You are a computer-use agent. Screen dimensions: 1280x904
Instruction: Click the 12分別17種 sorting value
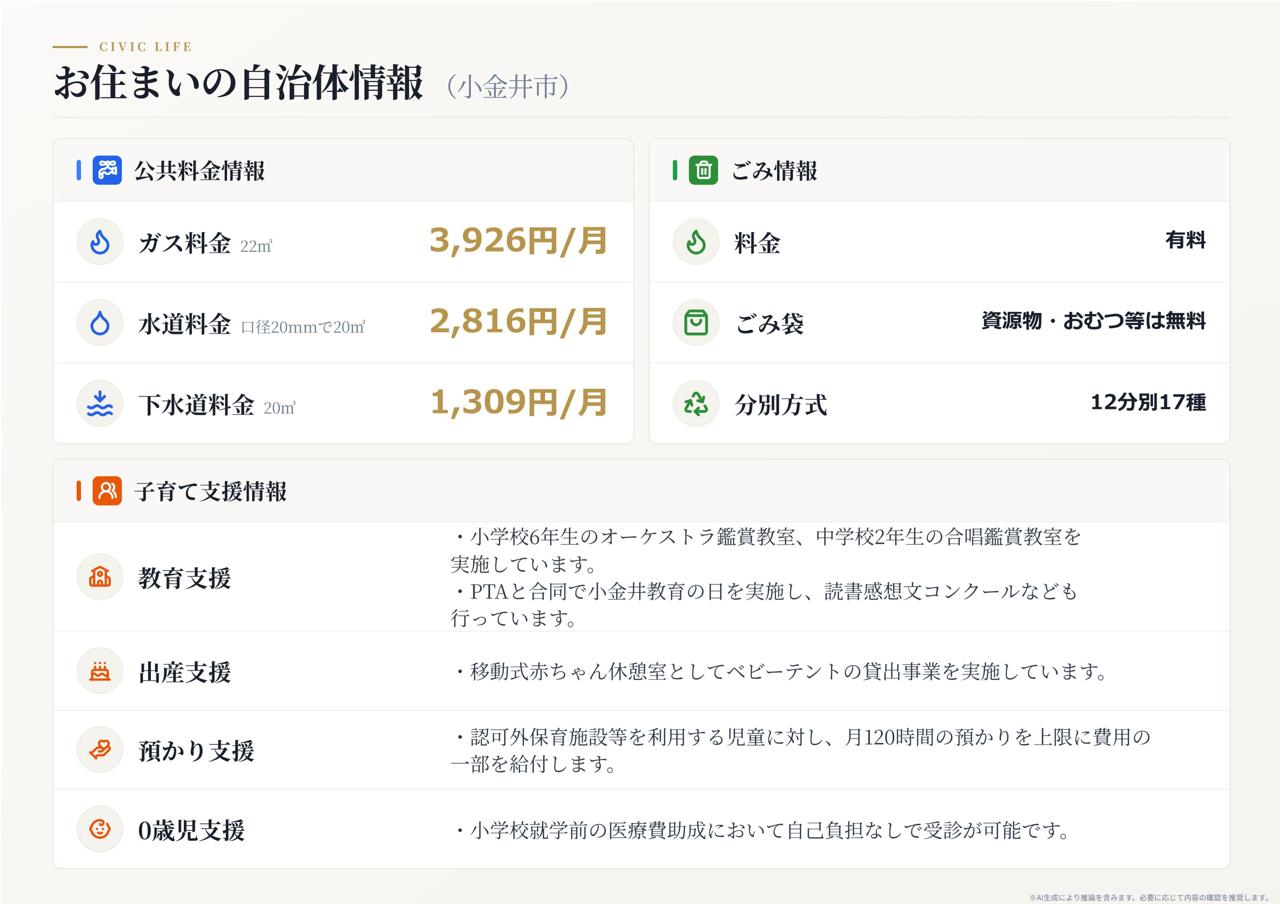[x=1148, y=403]
